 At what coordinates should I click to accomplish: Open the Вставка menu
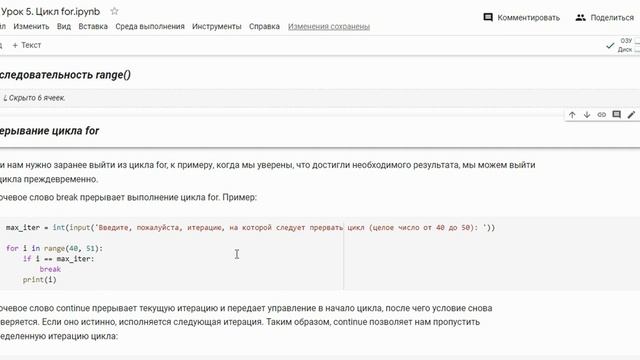[93, 27]
